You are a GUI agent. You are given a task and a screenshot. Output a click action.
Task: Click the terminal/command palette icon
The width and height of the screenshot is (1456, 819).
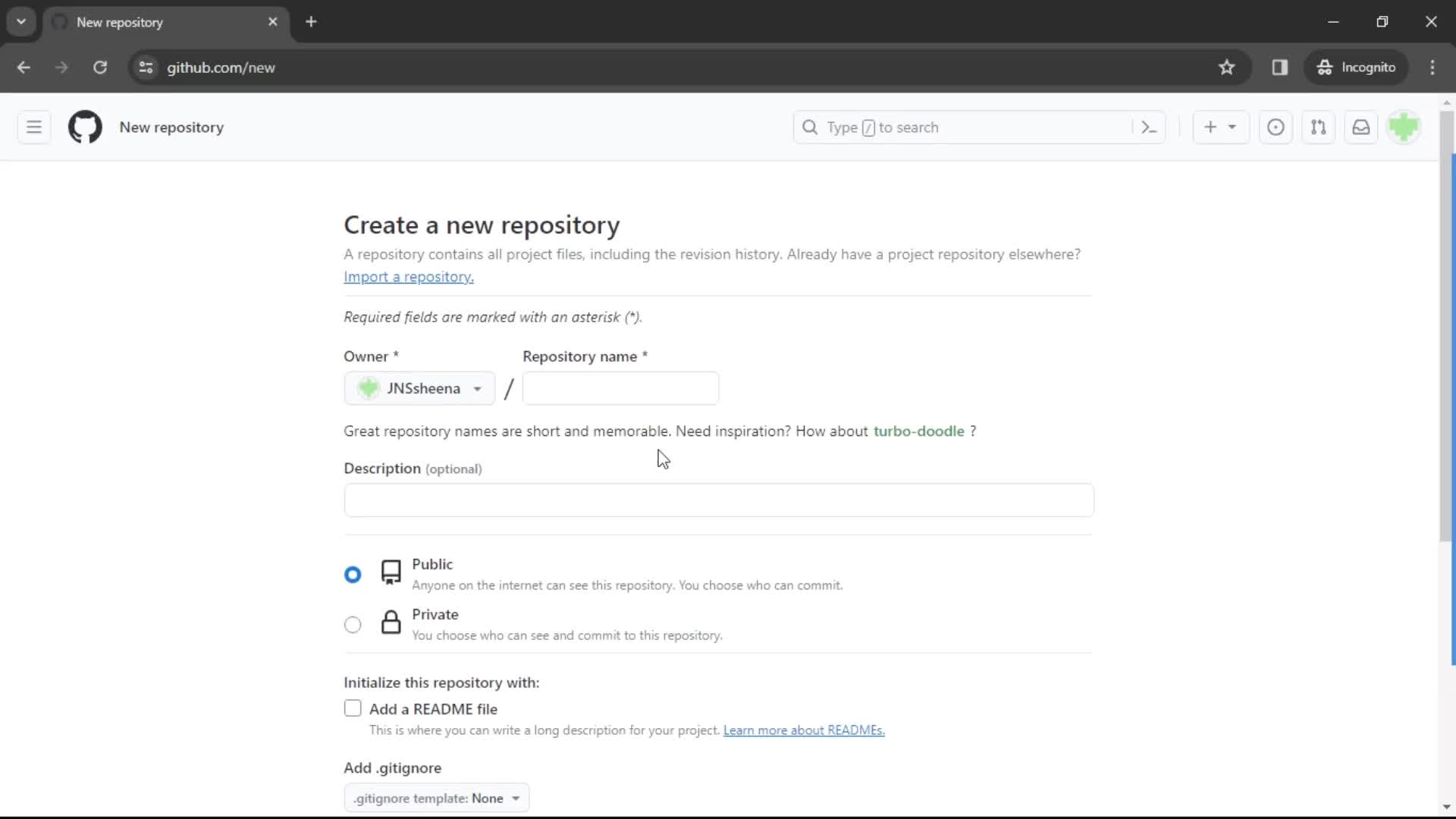[1149, 127]
